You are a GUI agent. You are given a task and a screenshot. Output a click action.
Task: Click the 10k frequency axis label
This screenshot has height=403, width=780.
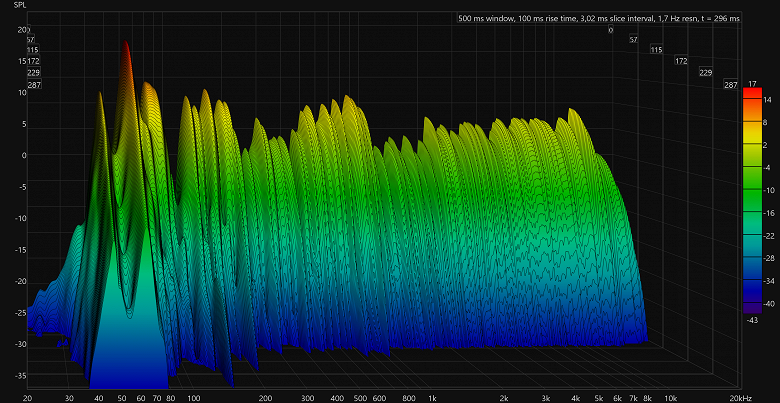pos(671,398)
